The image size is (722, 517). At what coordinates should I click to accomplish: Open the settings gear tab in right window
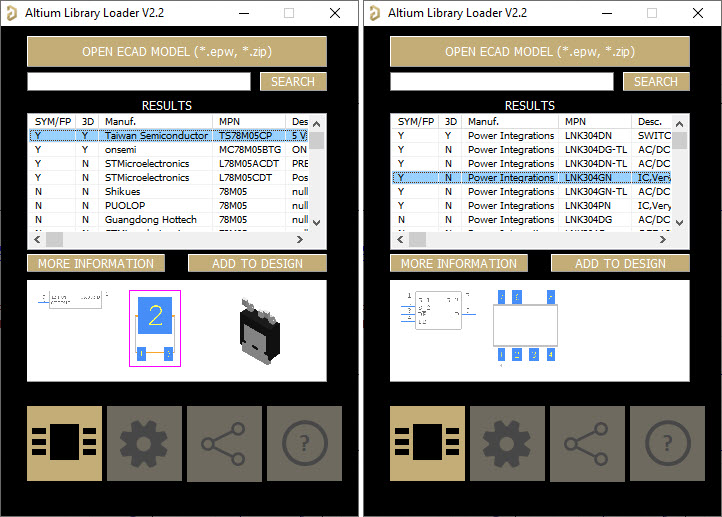(507, 443)
